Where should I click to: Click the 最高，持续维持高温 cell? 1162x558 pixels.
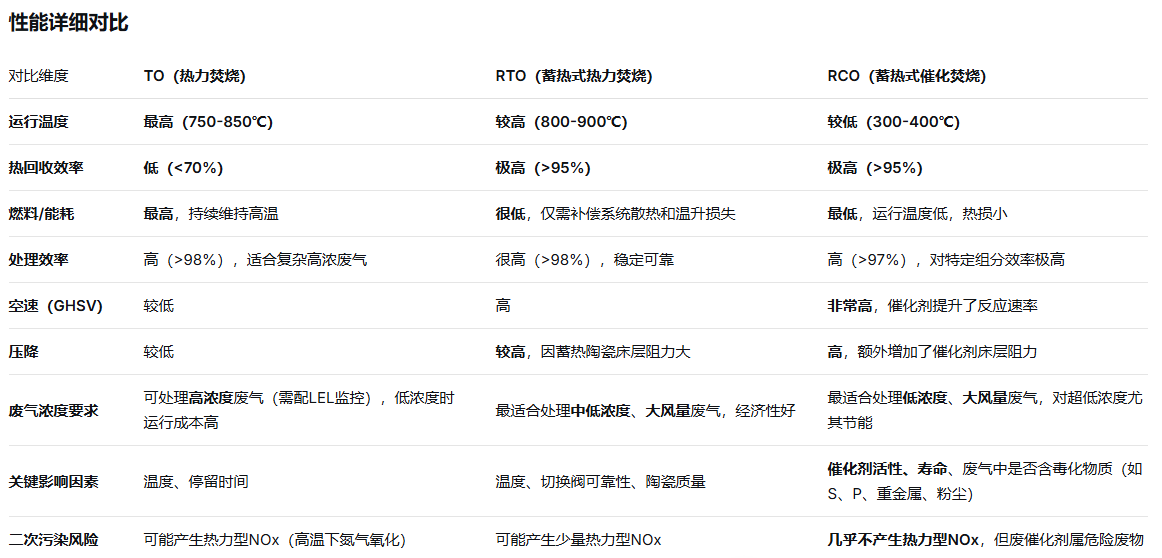[x=211, y=214]
